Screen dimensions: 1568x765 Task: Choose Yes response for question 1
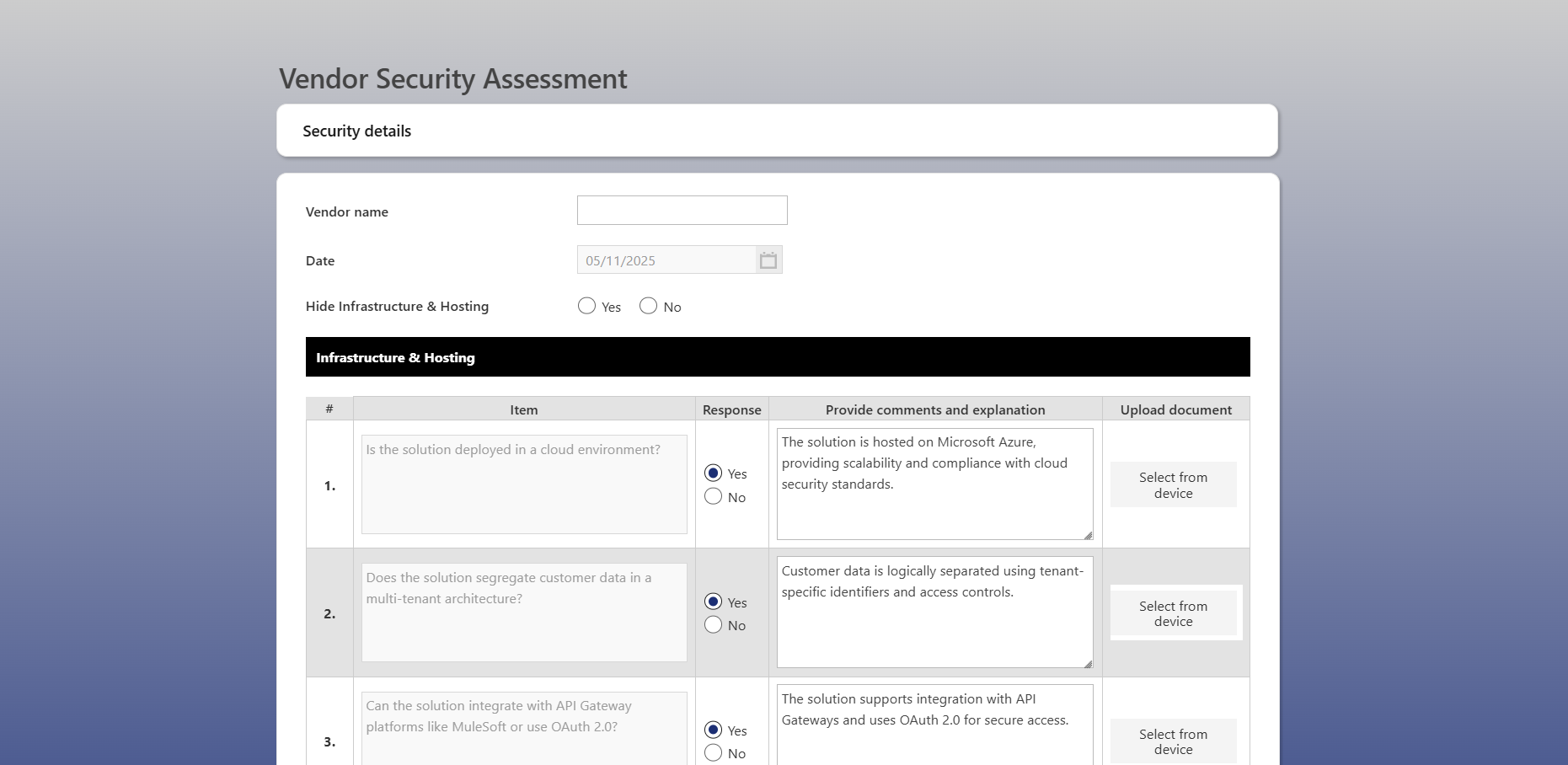(714, 473)
